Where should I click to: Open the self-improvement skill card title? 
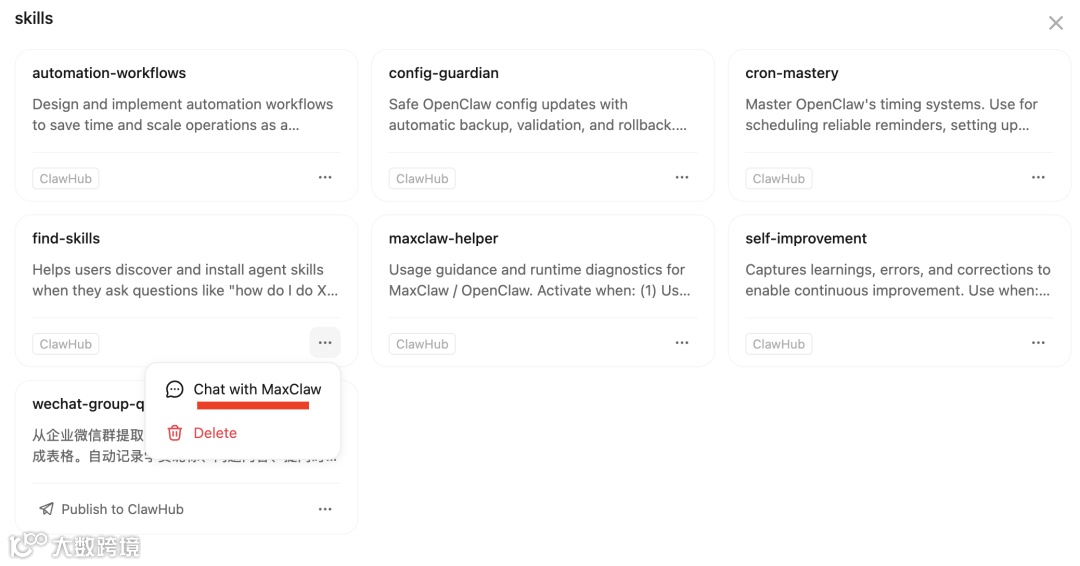pos(806,238)
